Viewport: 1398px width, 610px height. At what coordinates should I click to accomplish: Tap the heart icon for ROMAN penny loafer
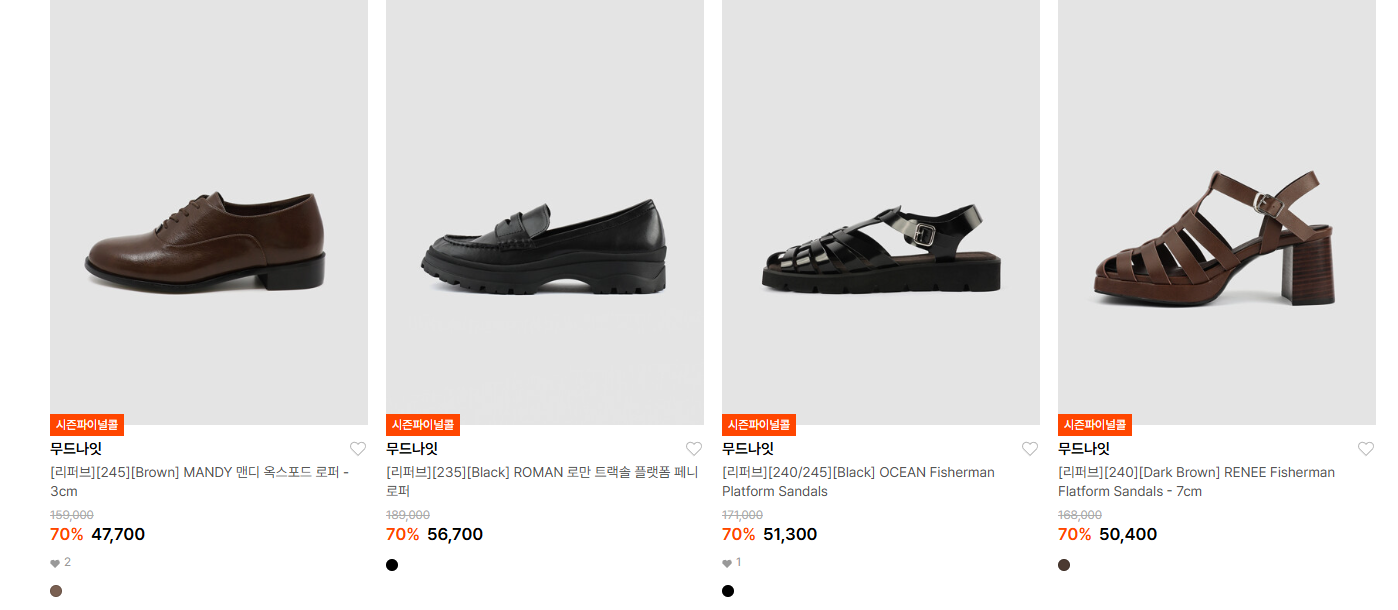pyautogui.click(x=694, y=449)
